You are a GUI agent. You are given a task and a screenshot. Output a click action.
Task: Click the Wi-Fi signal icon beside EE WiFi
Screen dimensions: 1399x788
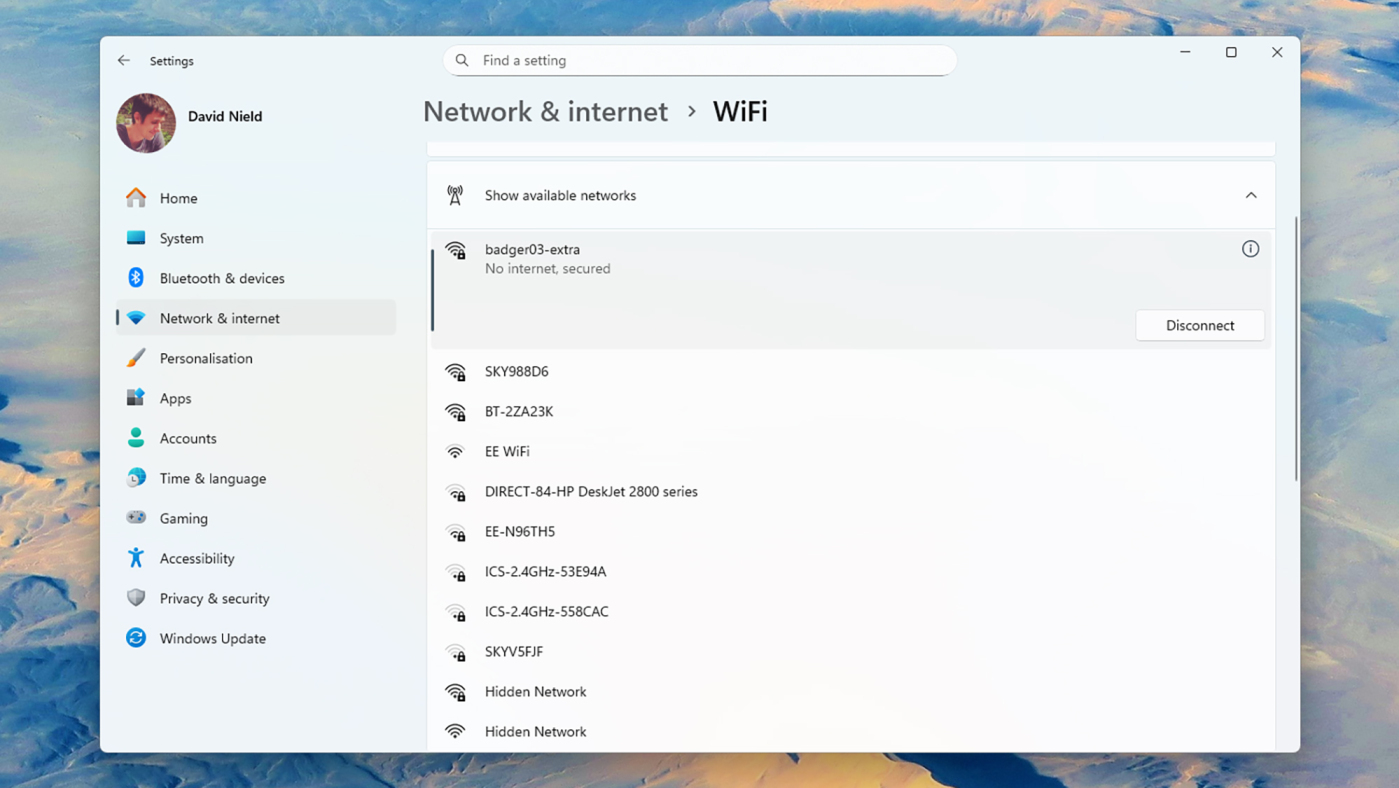455,451
